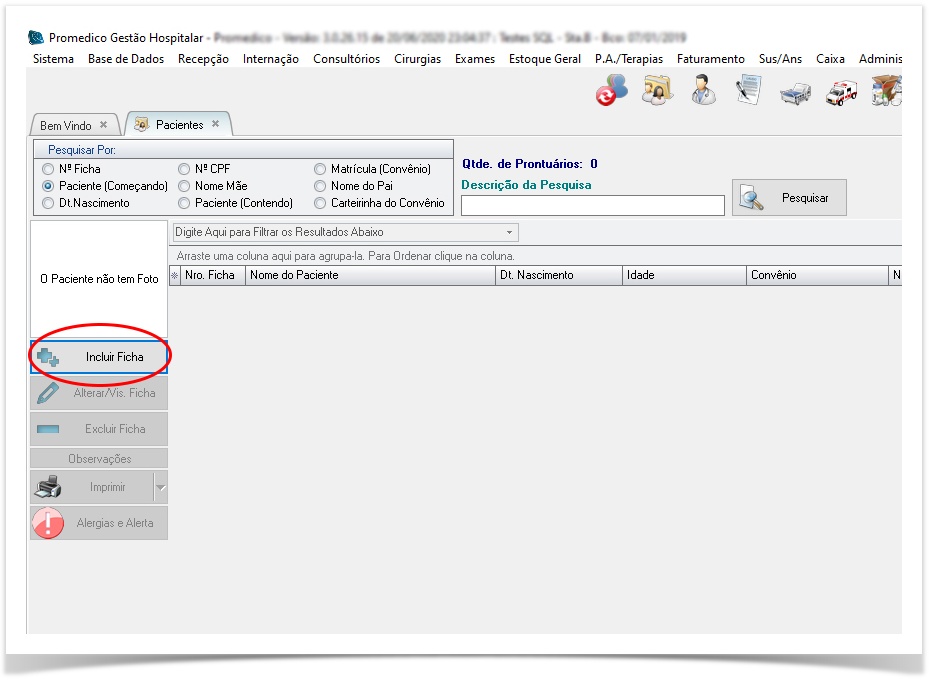Open the patients folder toolbar icon
Image resolution: width=936 pixels, height=683 pixels.
point(657,90)
